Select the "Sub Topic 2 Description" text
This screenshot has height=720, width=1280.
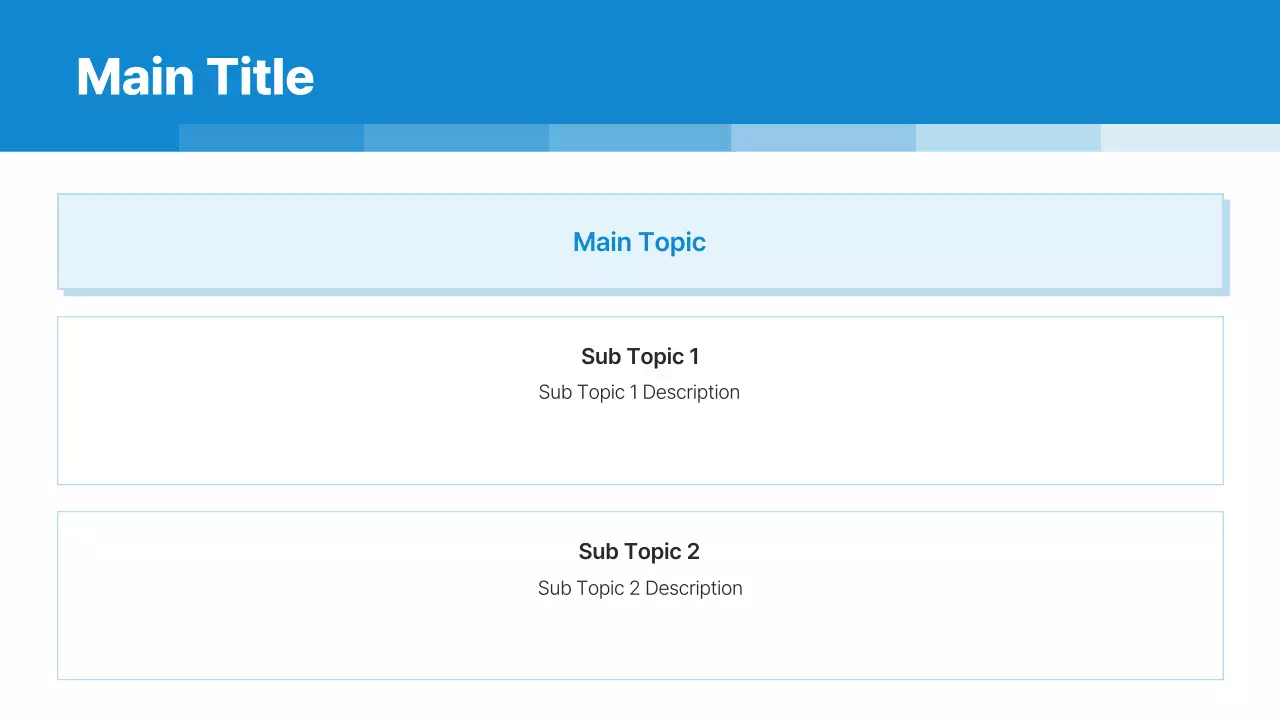640,588
